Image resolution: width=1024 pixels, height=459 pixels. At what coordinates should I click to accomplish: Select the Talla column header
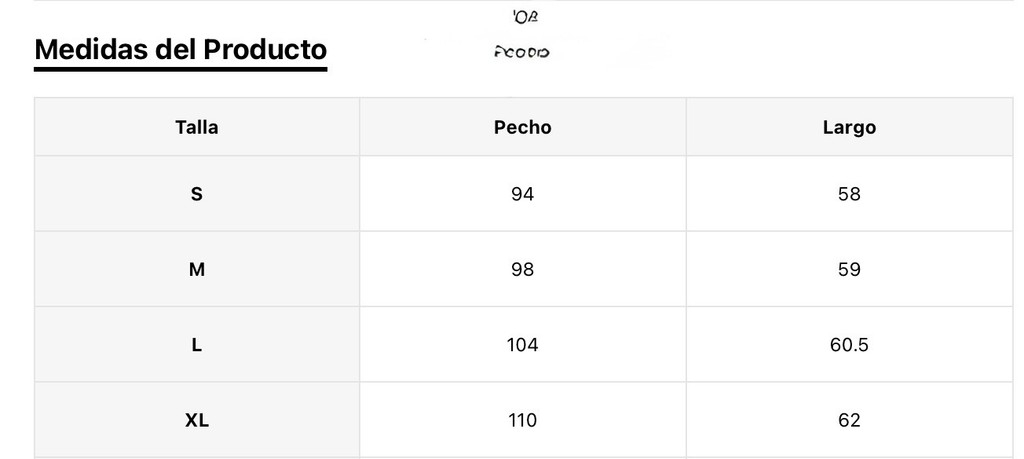point(197,127)
